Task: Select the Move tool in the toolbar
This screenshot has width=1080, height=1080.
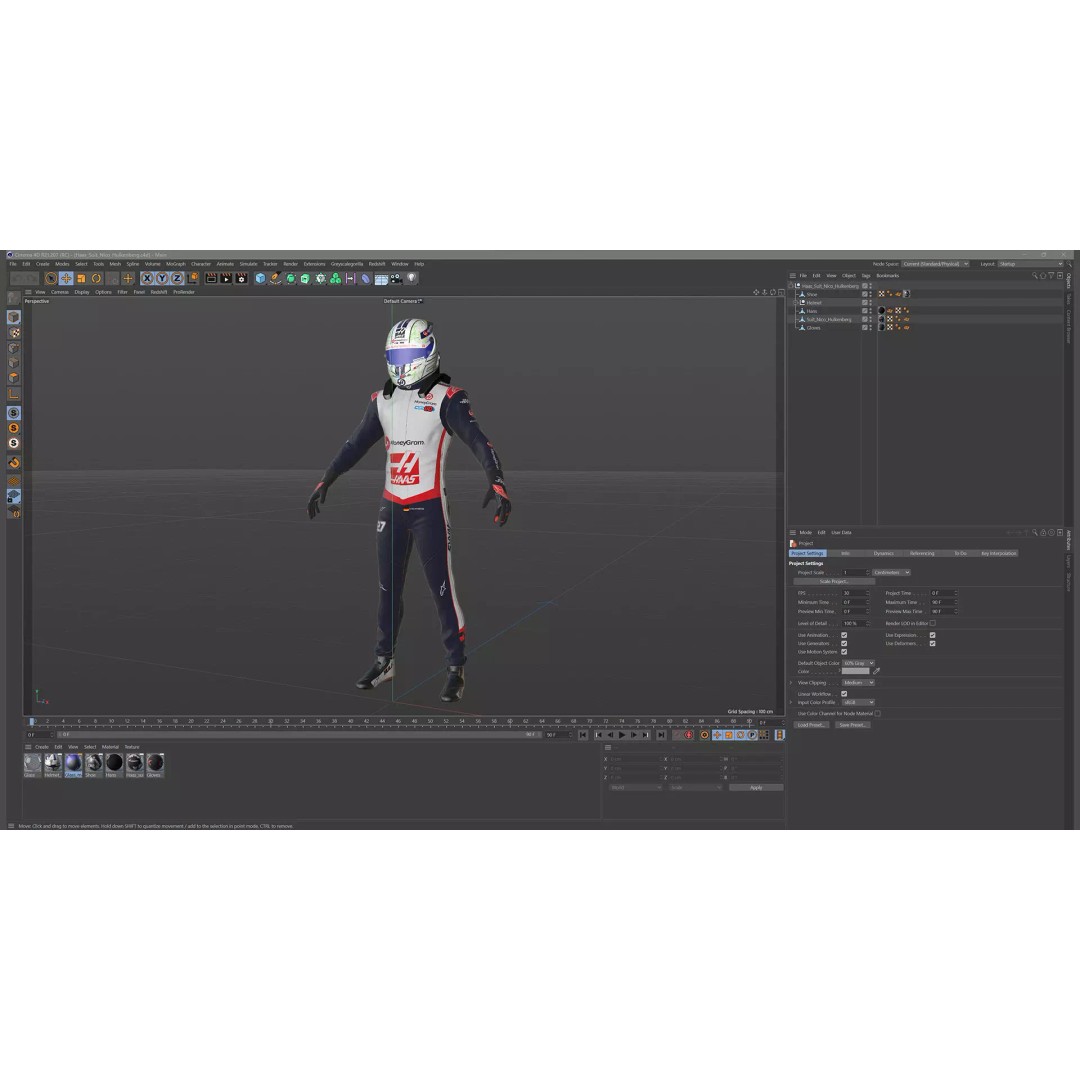Action: (x=66, y=278)
